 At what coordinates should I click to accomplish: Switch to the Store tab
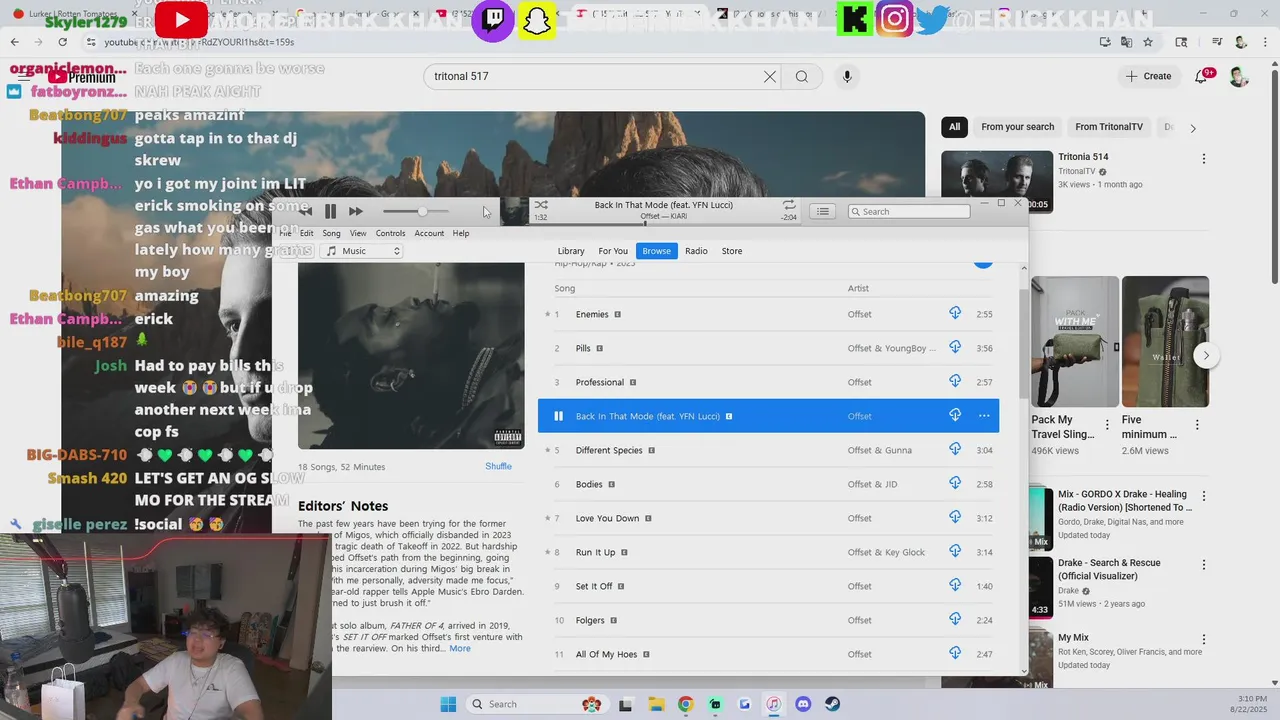pos(732,251)
